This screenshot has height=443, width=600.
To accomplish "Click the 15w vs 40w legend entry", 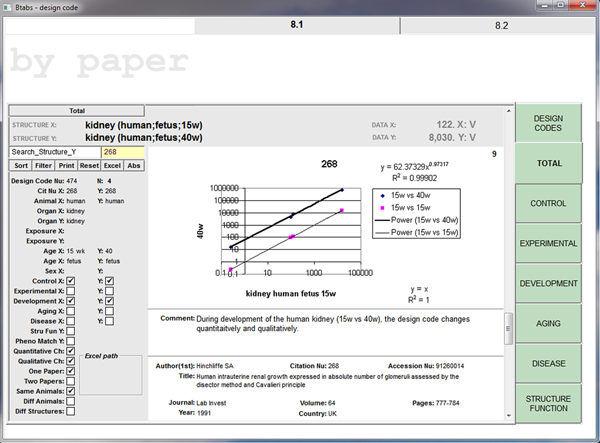I will 406,195.
